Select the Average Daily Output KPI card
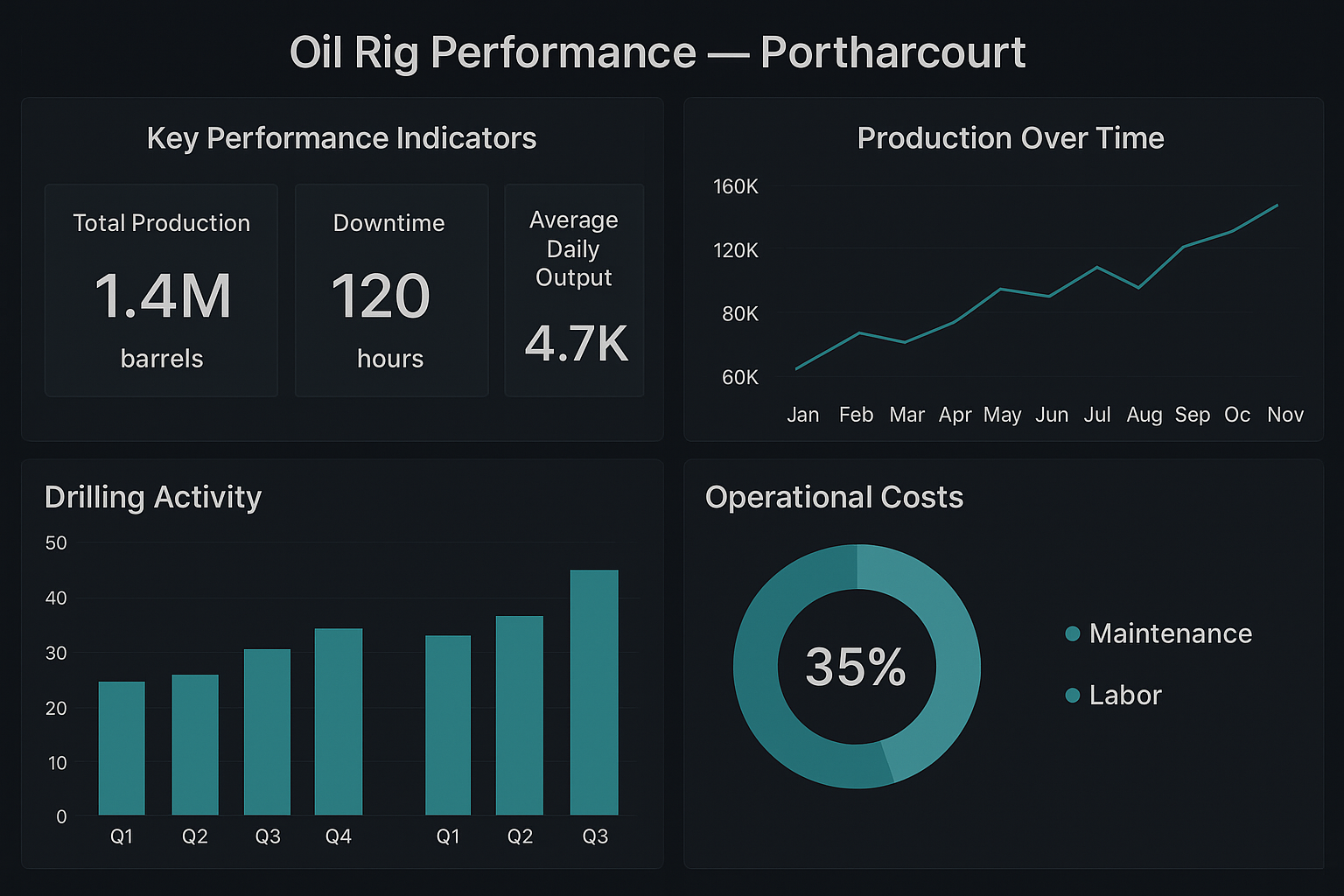 click(574, 290)
